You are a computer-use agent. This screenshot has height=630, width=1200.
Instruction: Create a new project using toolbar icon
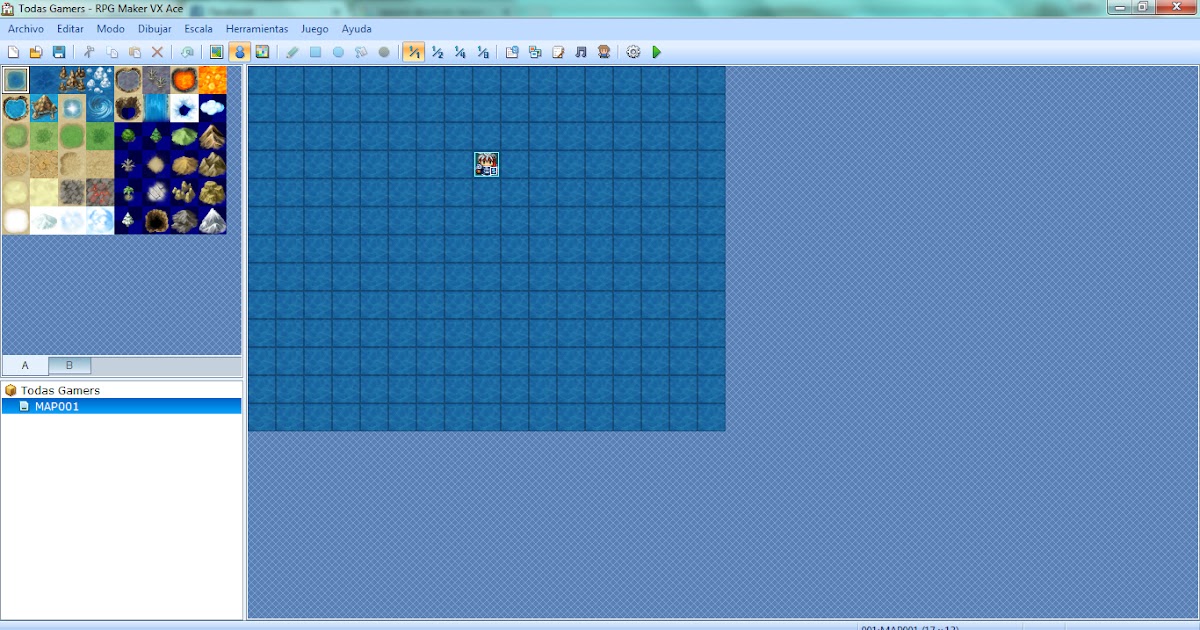pos(14,52)
